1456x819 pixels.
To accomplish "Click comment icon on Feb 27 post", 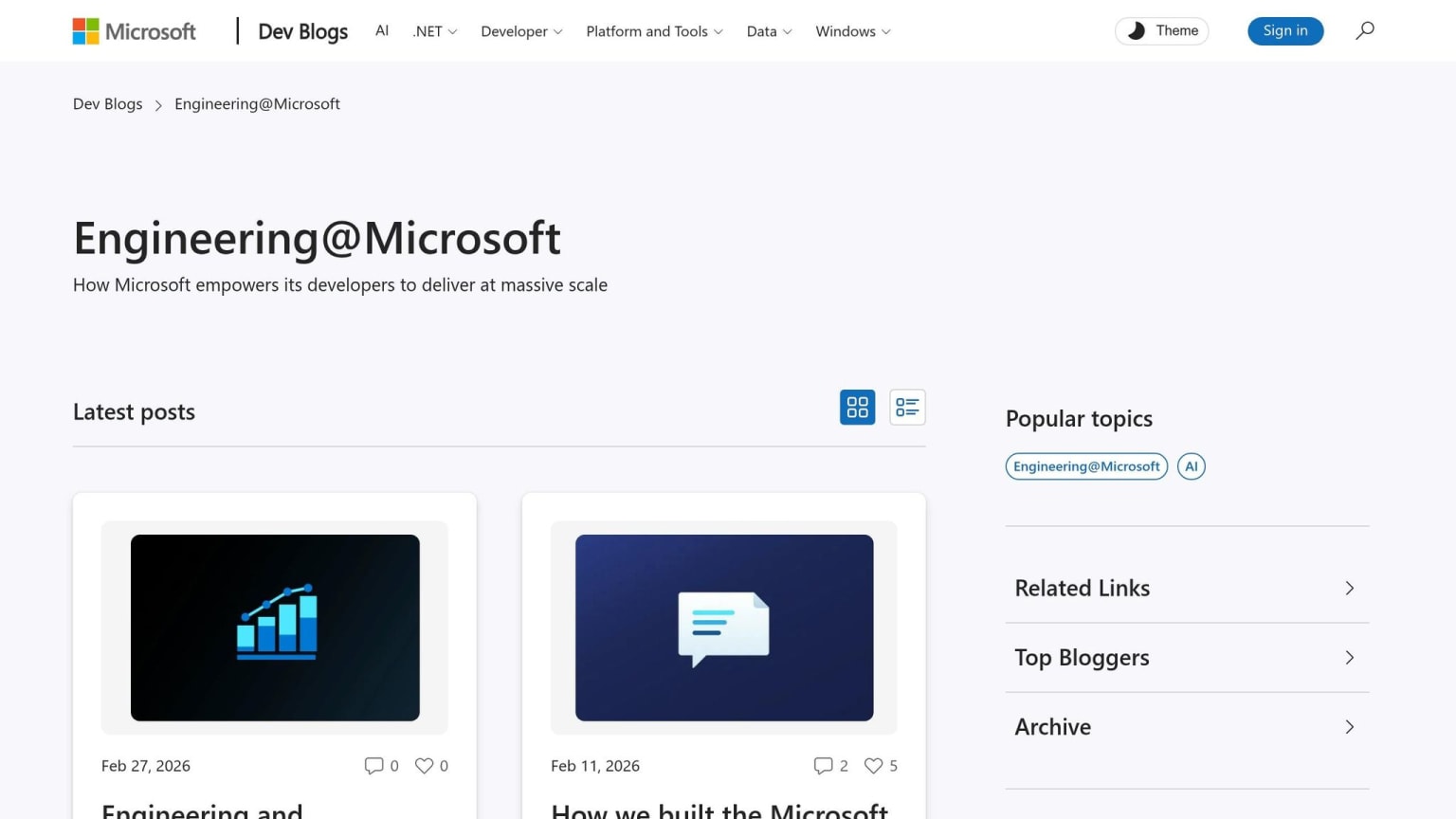I will coord(374,765).
